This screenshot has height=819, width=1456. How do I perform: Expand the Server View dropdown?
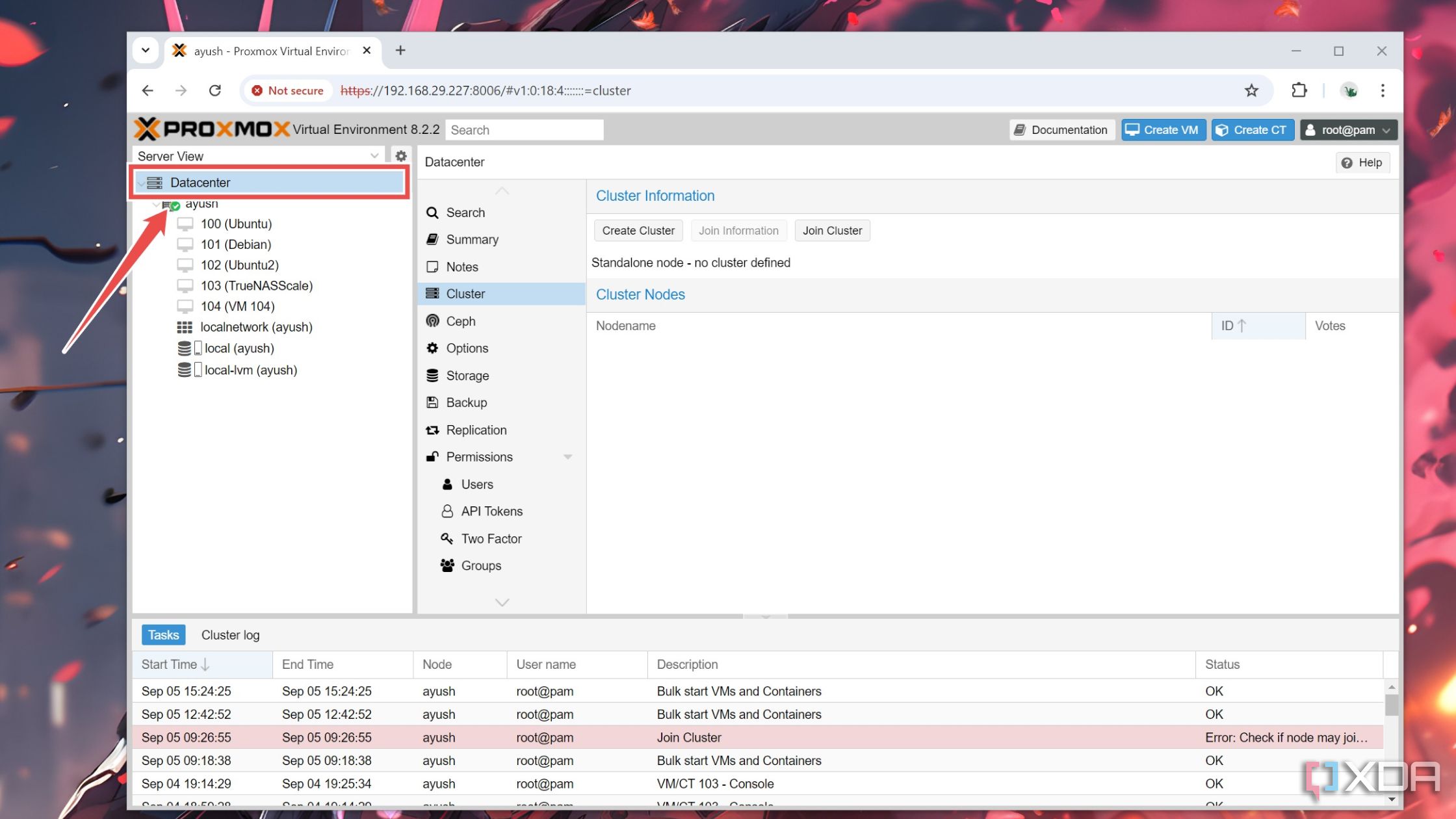point(375,156)
